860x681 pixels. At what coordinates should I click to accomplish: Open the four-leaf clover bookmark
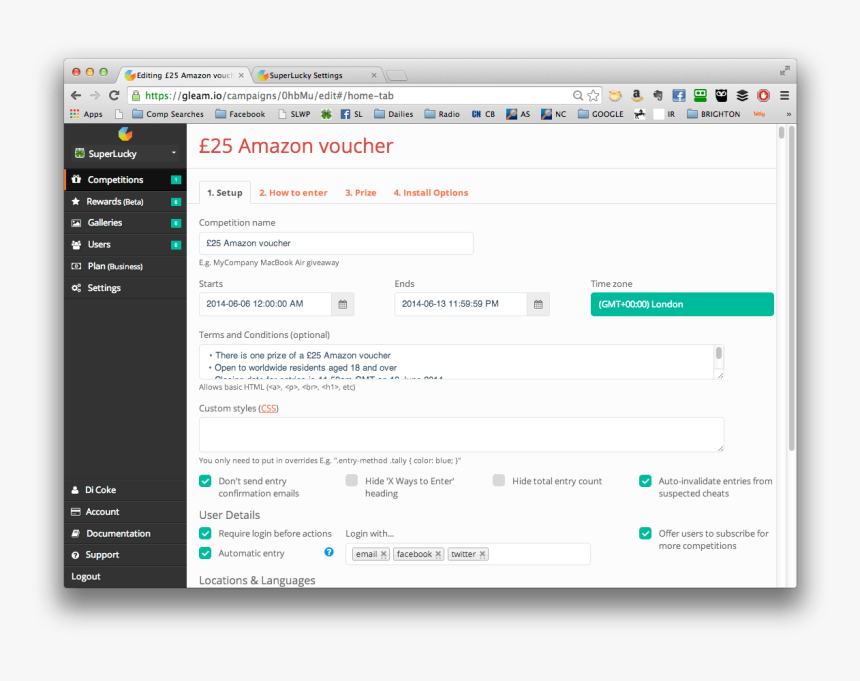(326, 114)
